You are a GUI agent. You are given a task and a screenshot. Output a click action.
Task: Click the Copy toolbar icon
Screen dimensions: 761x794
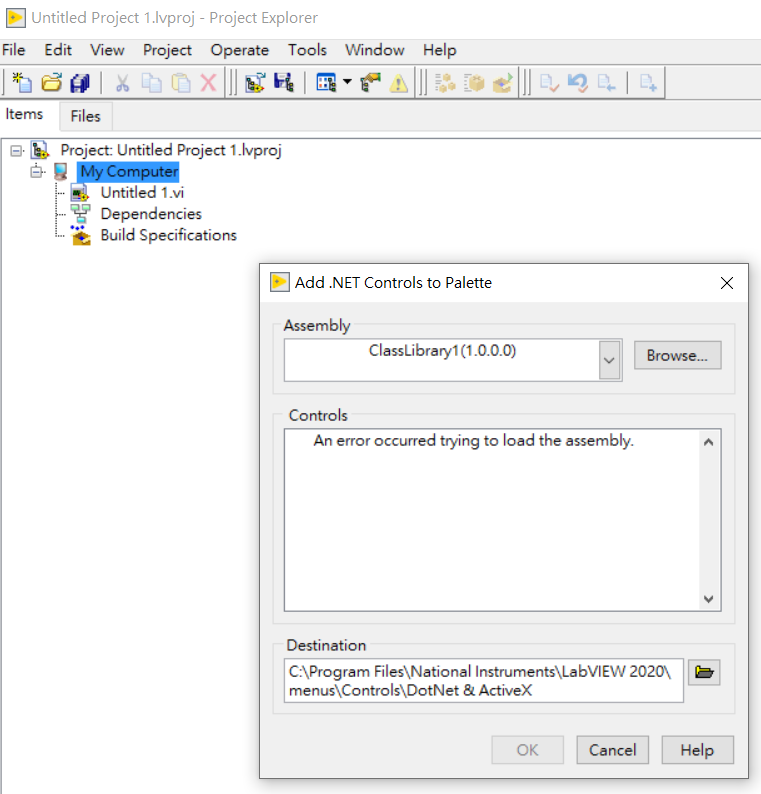[151, 83]
